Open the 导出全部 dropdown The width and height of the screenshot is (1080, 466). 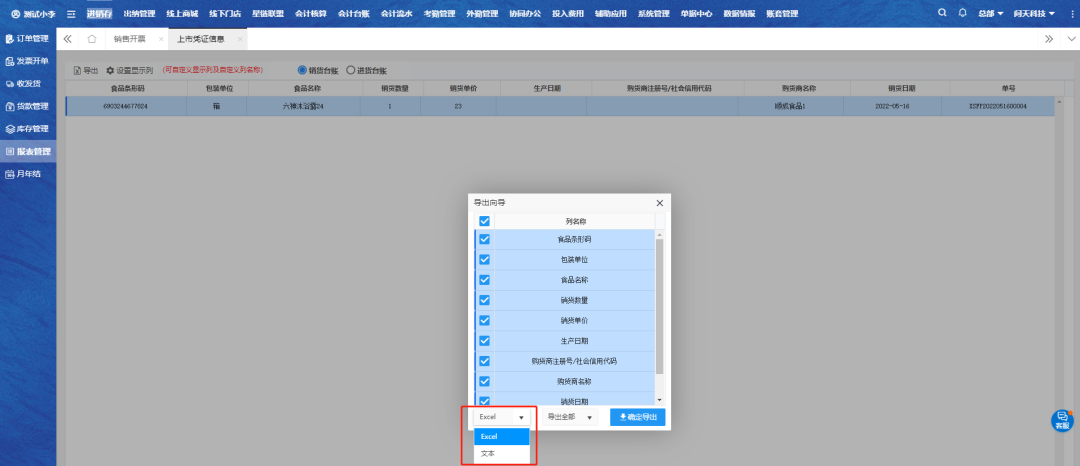tap(570, 417)
